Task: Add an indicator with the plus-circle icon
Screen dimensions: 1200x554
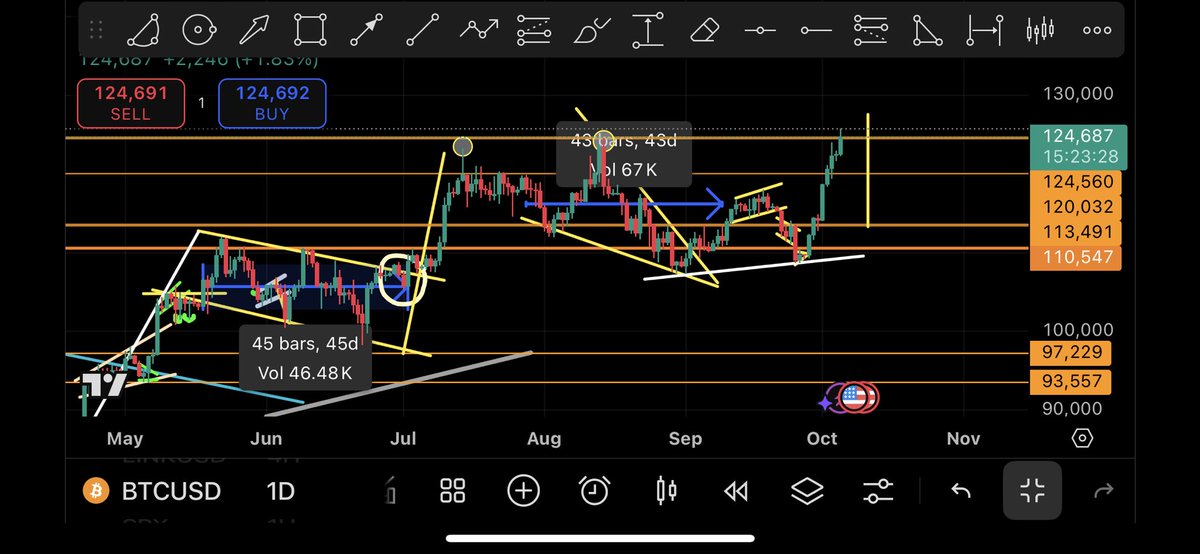Action: coord(524,491)
